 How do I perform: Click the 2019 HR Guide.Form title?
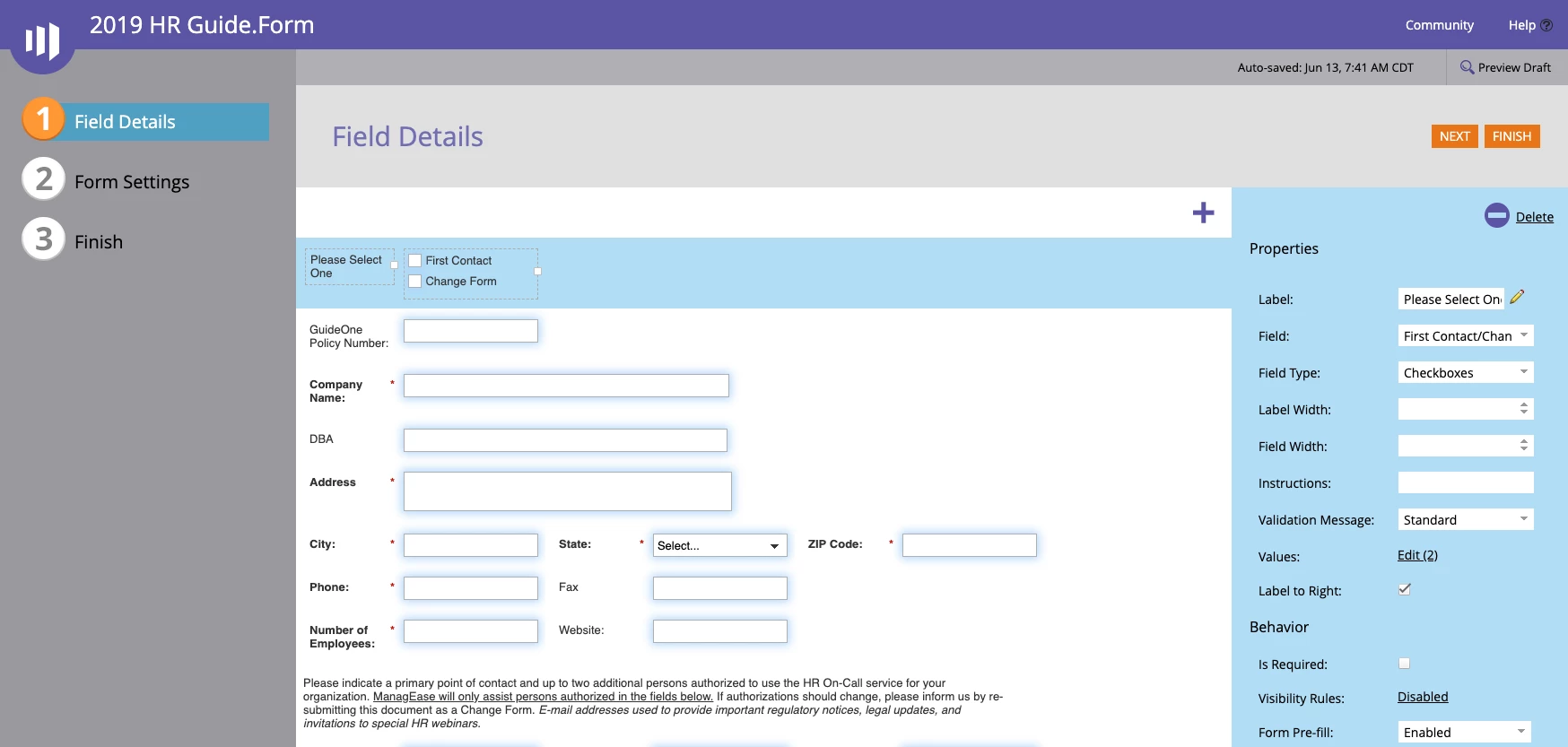[202, 25]
